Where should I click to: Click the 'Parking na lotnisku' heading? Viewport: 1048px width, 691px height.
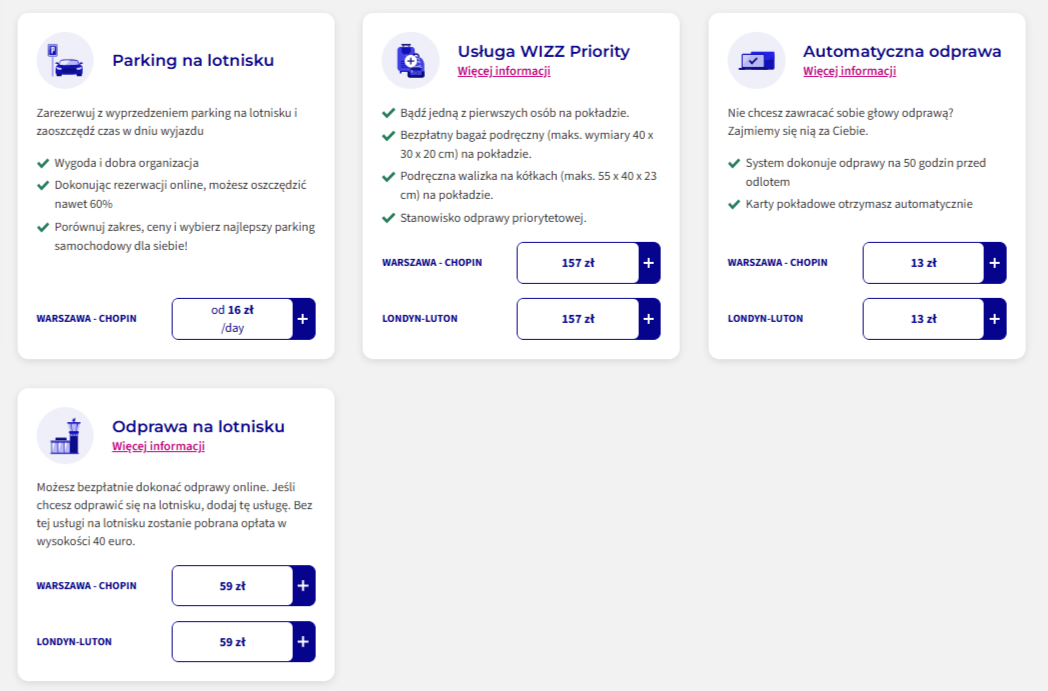(x=193, y=60)
